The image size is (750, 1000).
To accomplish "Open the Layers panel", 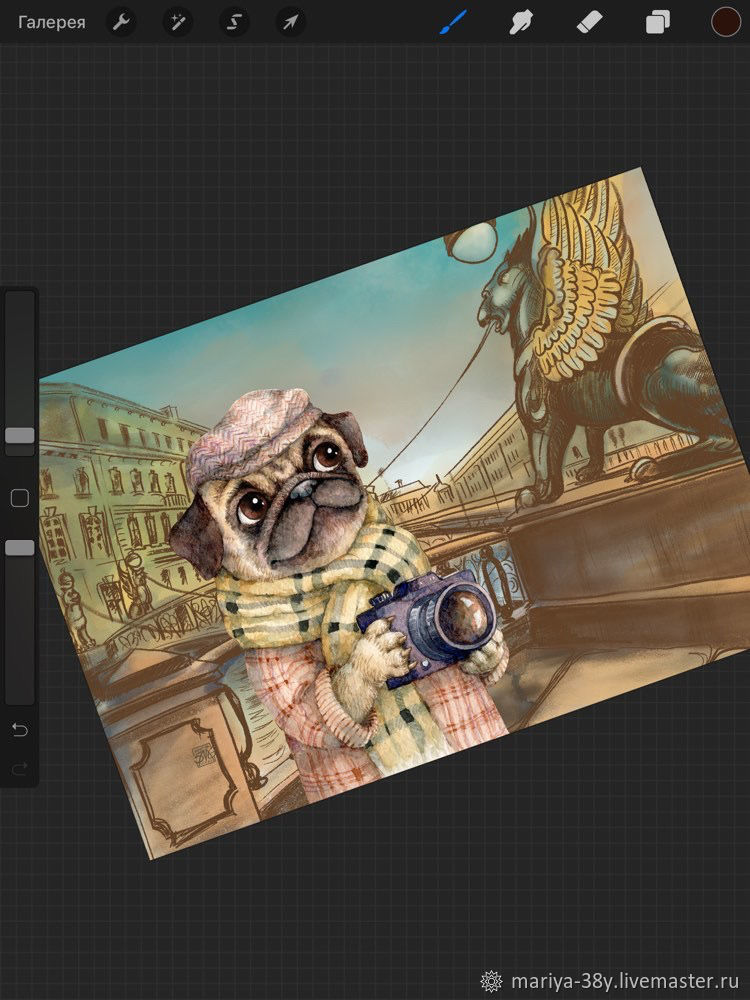I will 658,24.
